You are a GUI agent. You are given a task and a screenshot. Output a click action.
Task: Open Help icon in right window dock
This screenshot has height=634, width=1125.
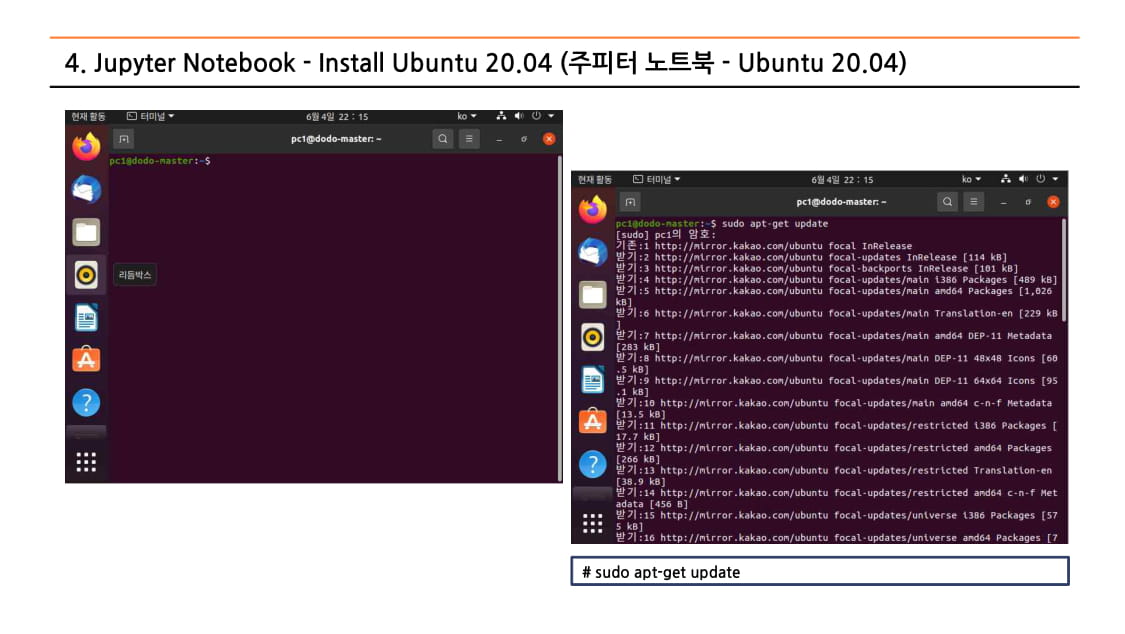[593, 464]
